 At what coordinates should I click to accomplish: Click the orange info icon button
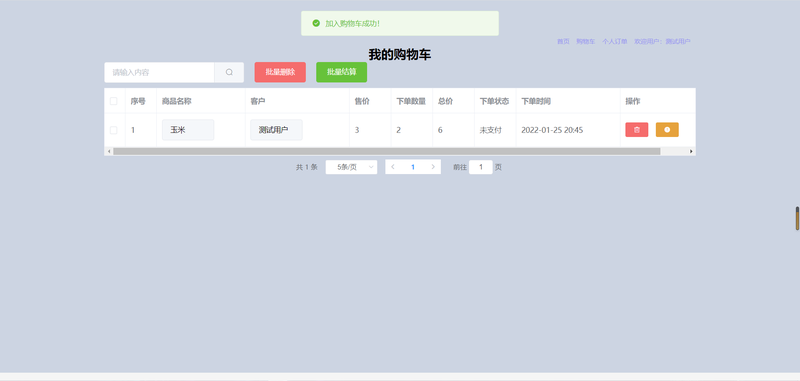[x=667, y=130]
